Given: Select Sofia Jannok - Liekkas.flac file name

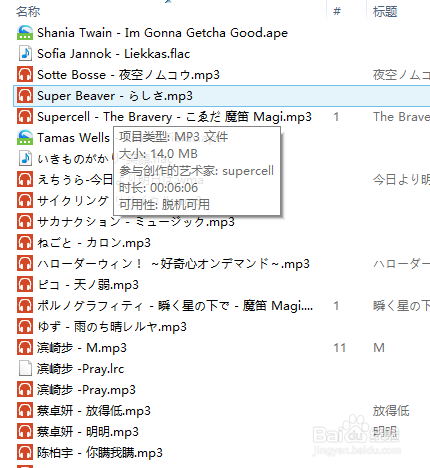Looking at the screenshot, I should click(x=114, y=54).
